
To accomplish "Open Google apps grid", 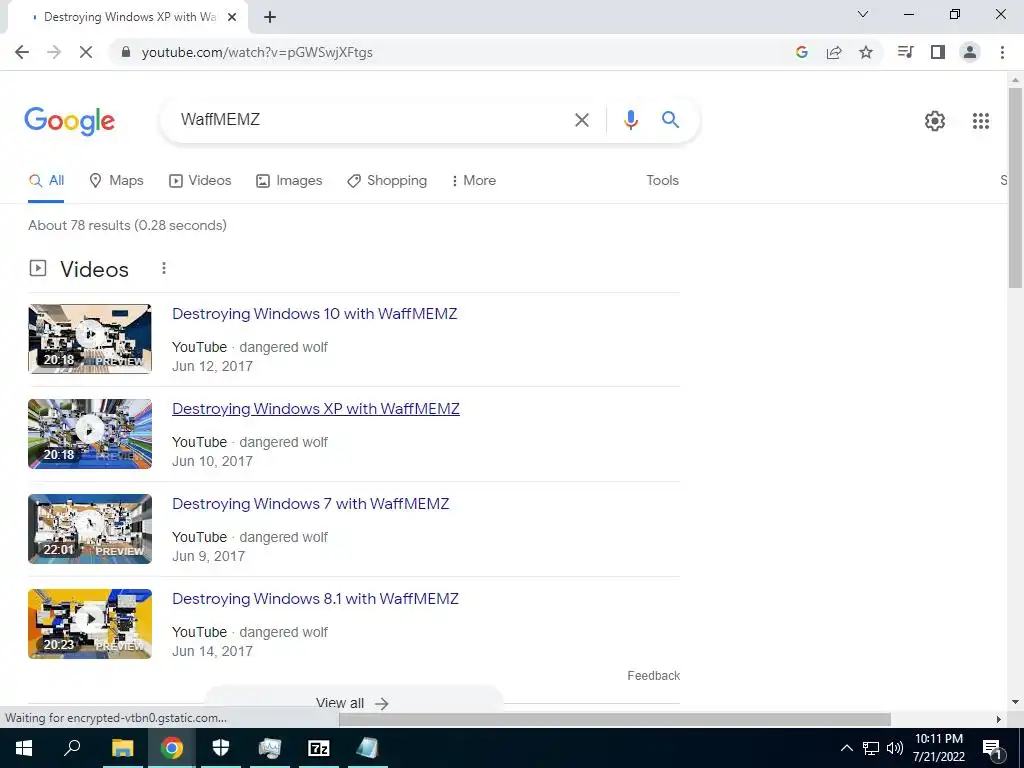I will (x=980, y=121).
